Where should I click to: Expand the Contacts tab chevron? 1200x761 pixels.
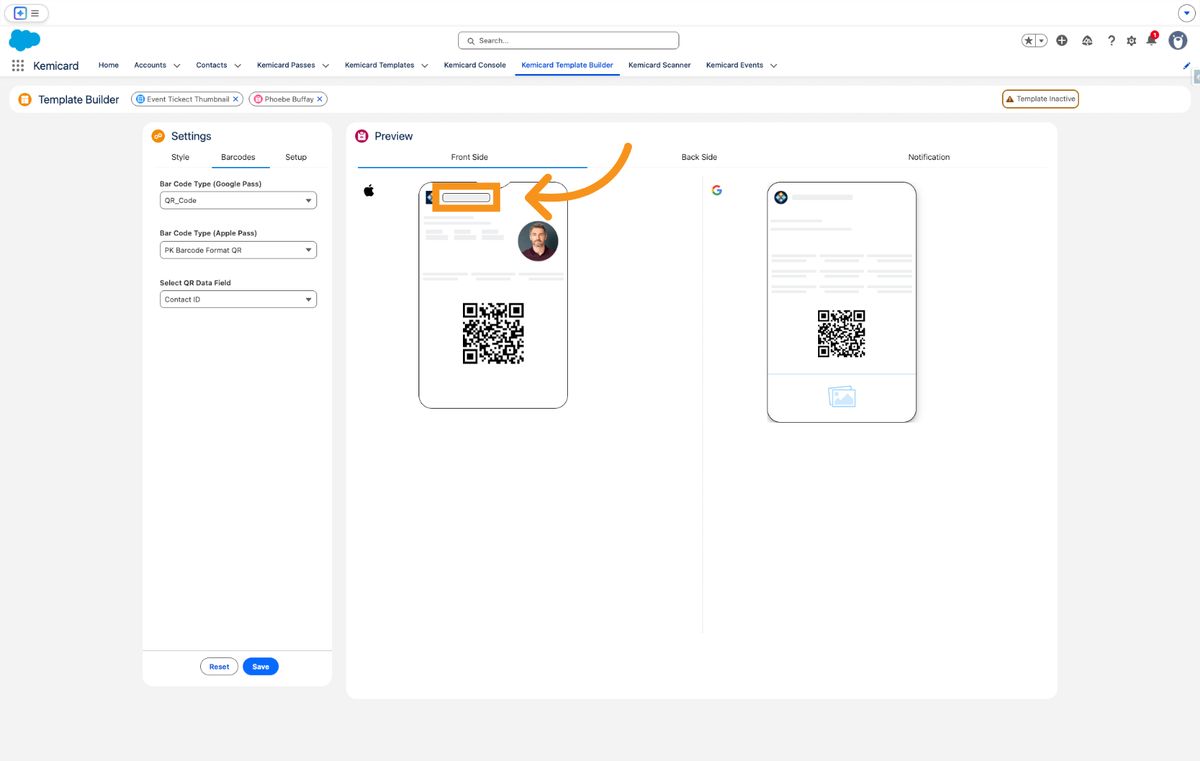click(238, 66)
